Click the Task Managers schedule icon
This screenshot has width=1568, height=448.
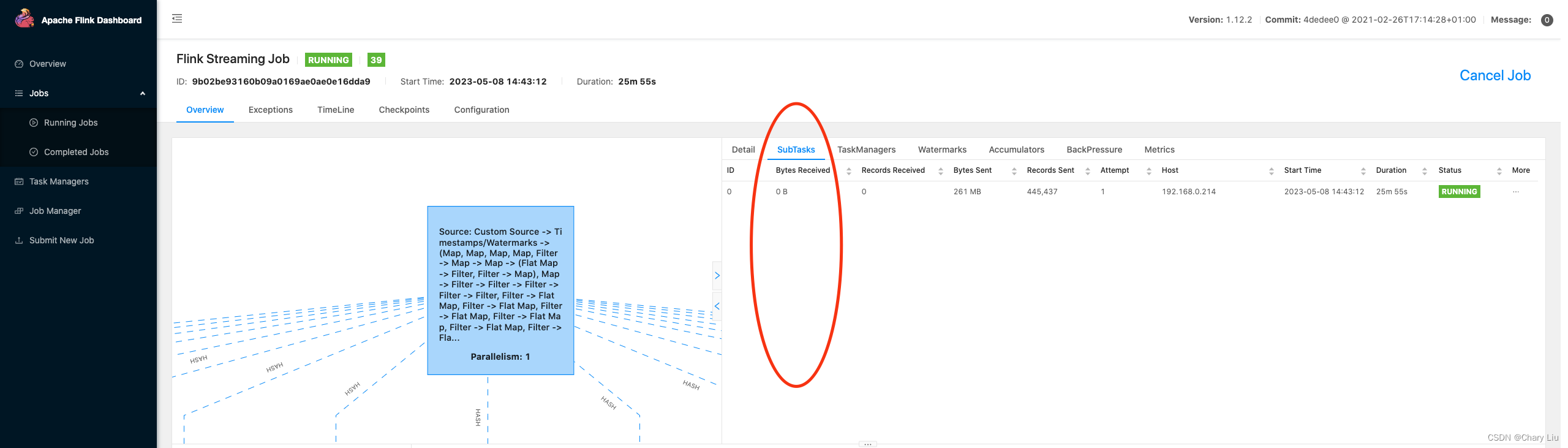pos(19,181)
